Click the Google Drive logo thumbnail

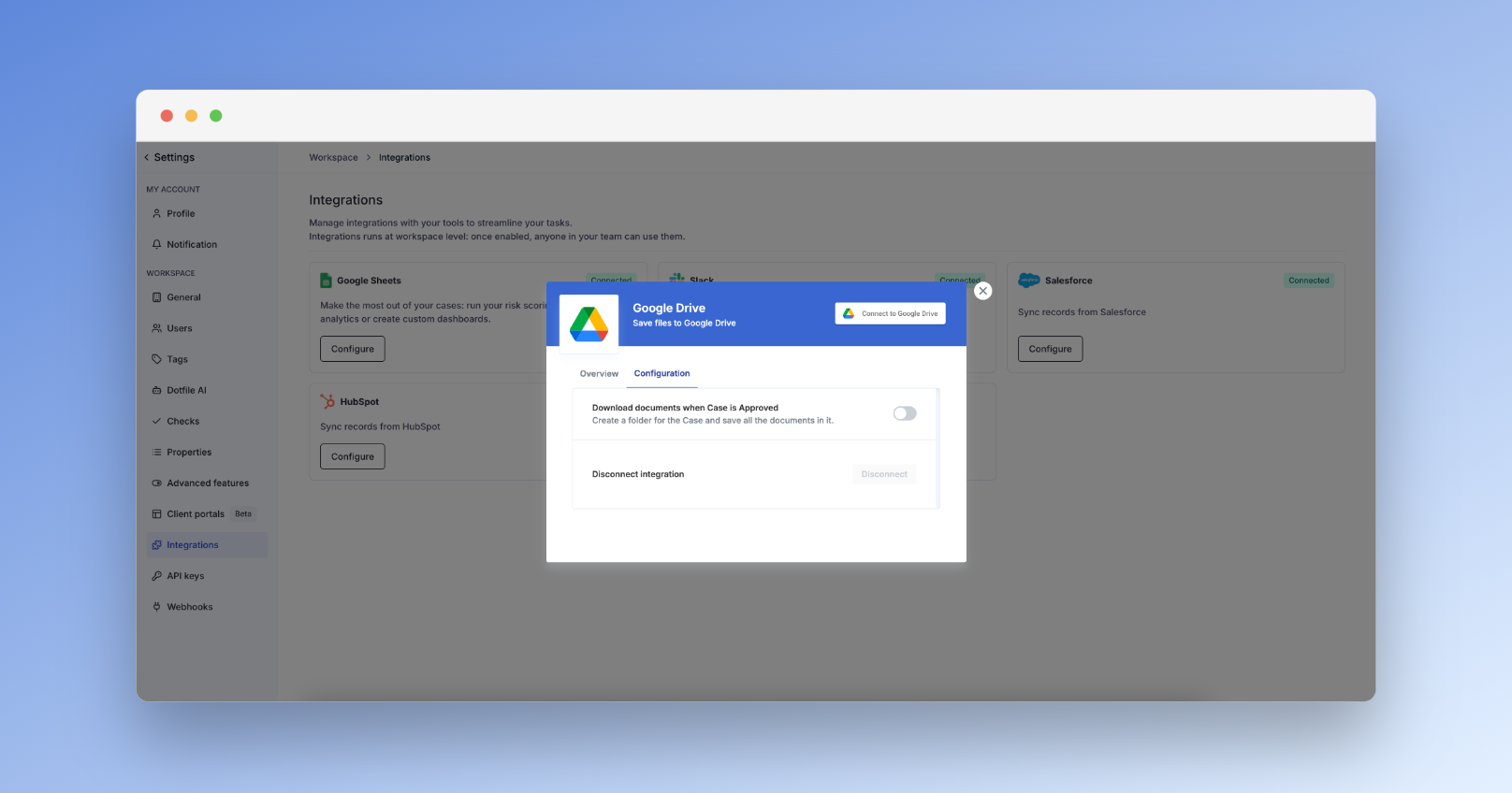point(589,324)
